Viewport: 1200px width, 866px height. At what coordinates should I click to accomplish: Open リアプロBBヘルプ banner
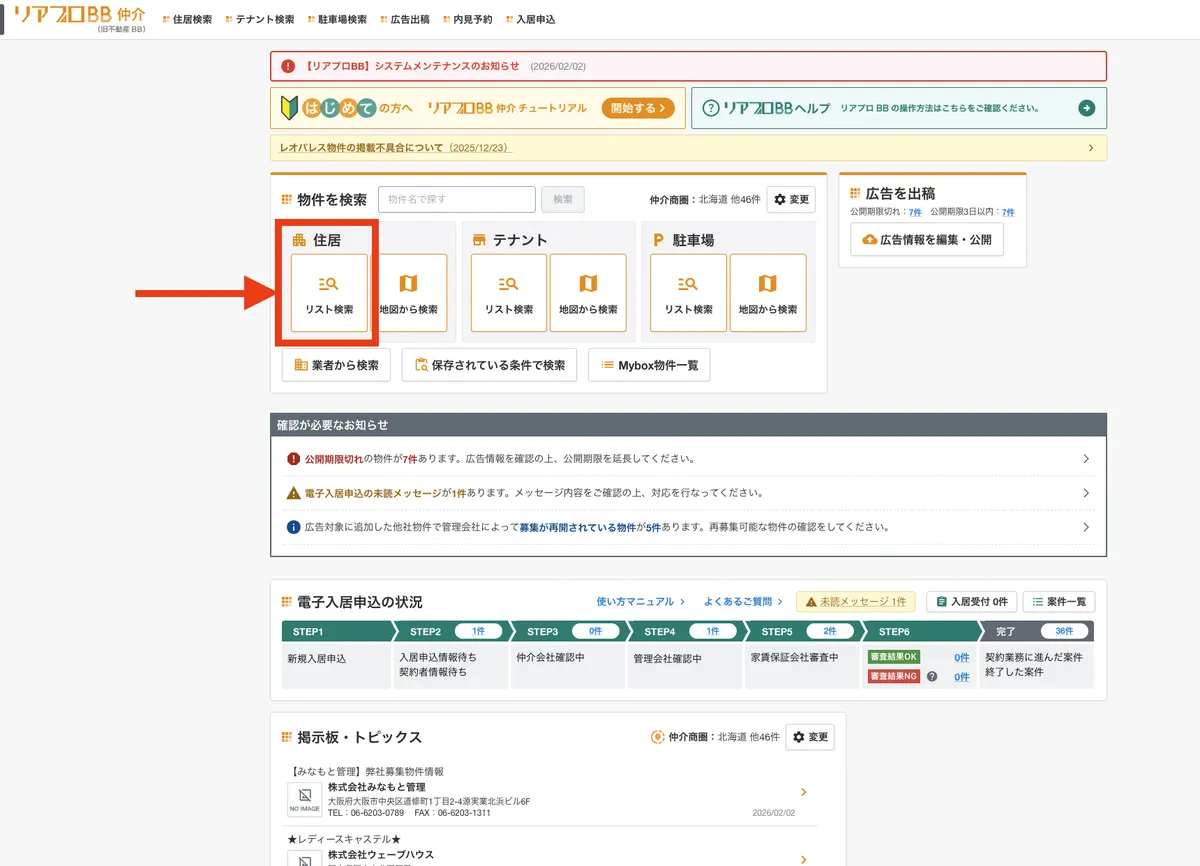(x=899, y=108)
